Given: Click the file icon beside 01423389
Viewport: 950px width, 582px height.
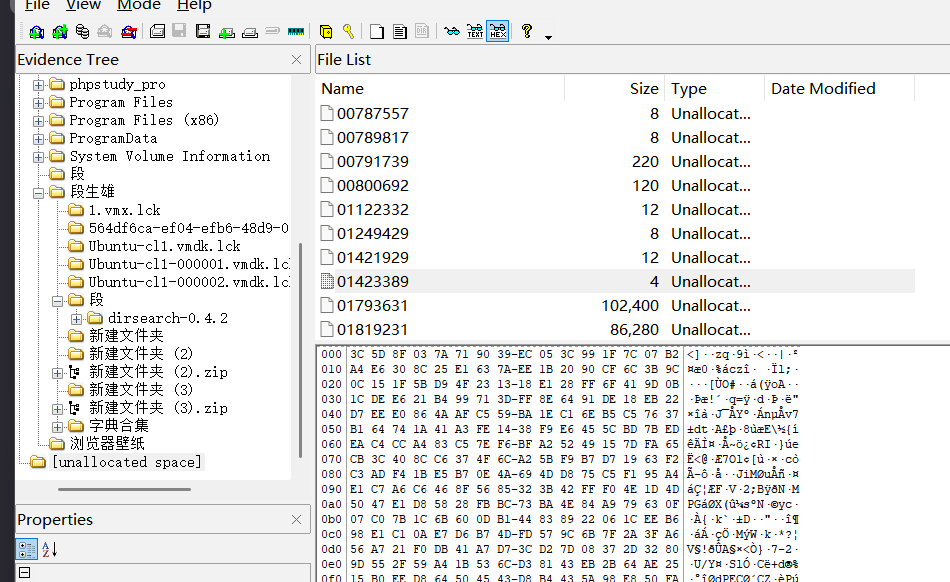Looking at the screenshot, I should pyautogui.click(x=327, y=282).
